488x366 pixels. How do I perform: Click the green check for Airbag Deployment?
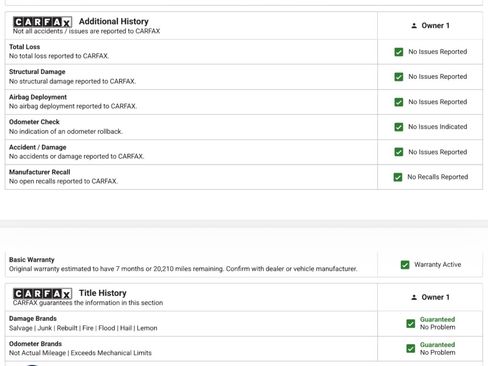click(399, 102)
